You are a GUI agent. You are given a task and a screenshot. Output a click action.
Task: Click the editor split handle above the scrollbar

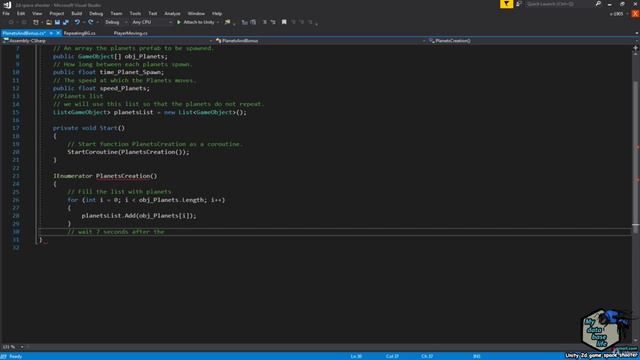coord(636,48)
